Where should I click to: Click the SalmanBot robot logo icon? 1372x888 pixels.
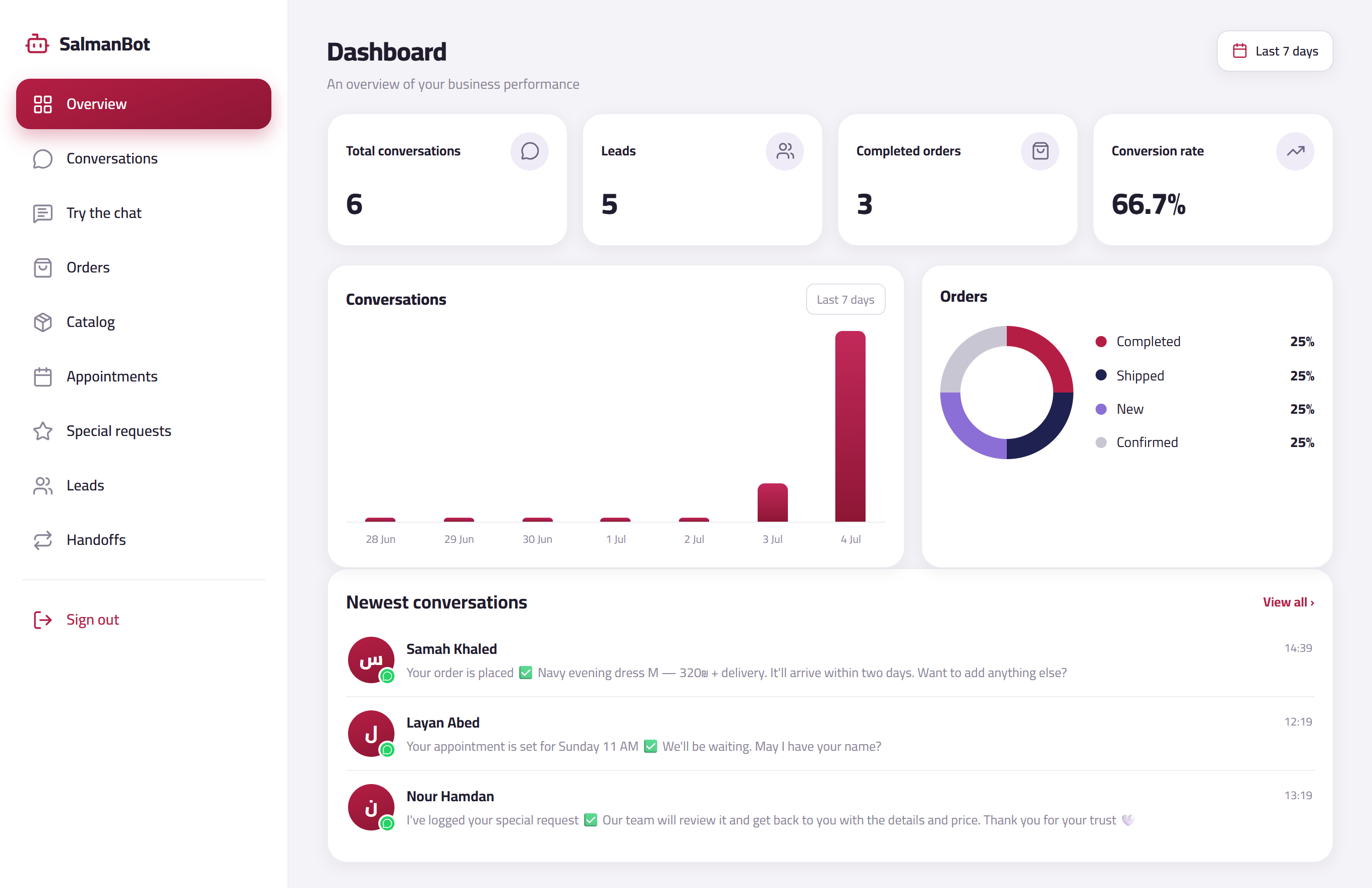(37, 44)
